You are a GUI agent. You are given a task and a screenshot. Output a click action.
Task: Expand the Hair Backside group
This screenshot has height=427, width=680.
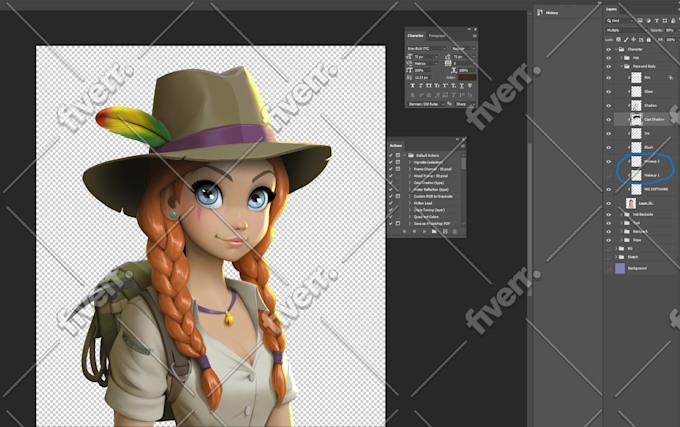coord(621,214)
